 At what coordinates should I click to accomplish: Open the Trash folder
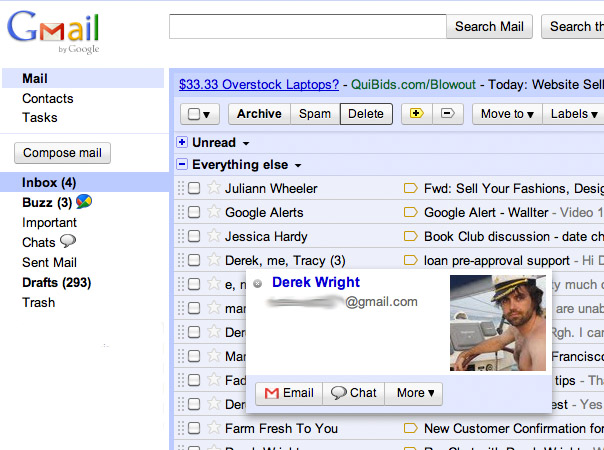39,302
